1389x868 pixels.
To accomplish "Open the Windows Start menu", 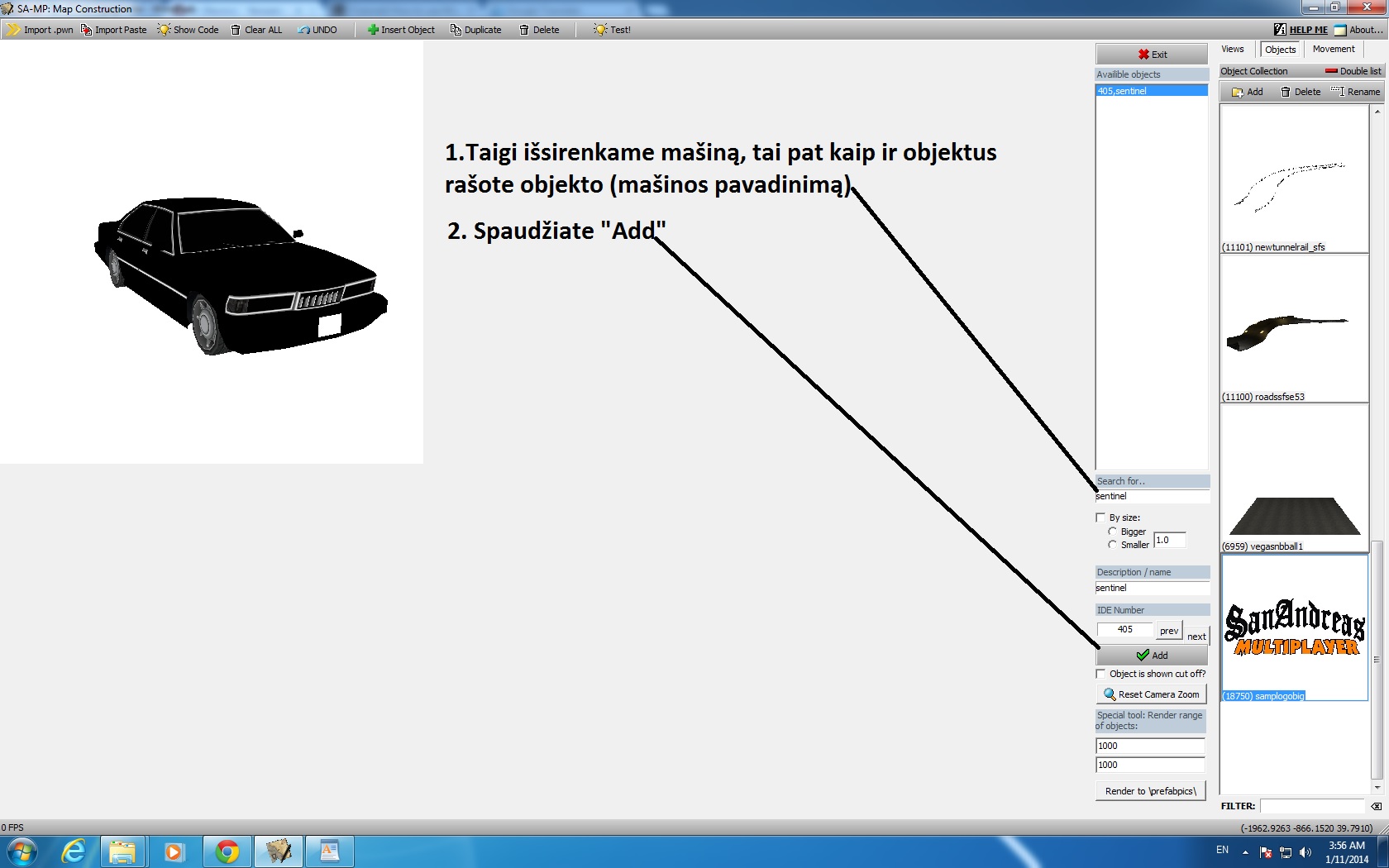I will click(x=22, y=851).
